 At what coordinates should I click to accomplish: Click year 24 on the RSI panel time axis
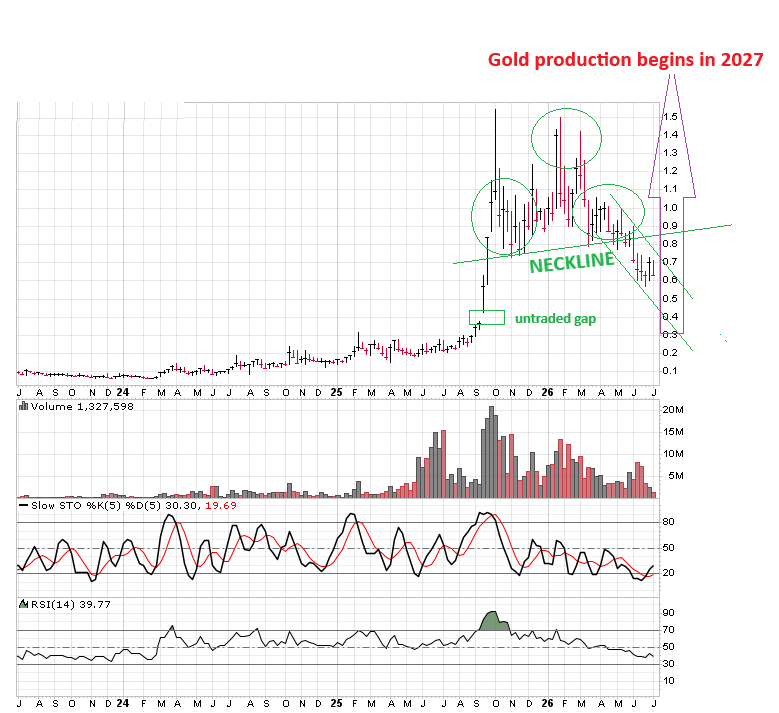click(x=123, y=704)
